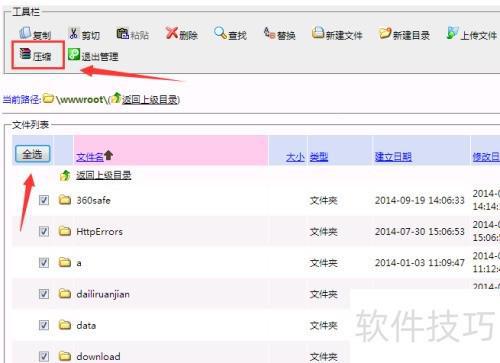The width and height of the screenshot is (500, 363).
Task: Open the 替换 replace tool
Action: (x=279, y=34)
